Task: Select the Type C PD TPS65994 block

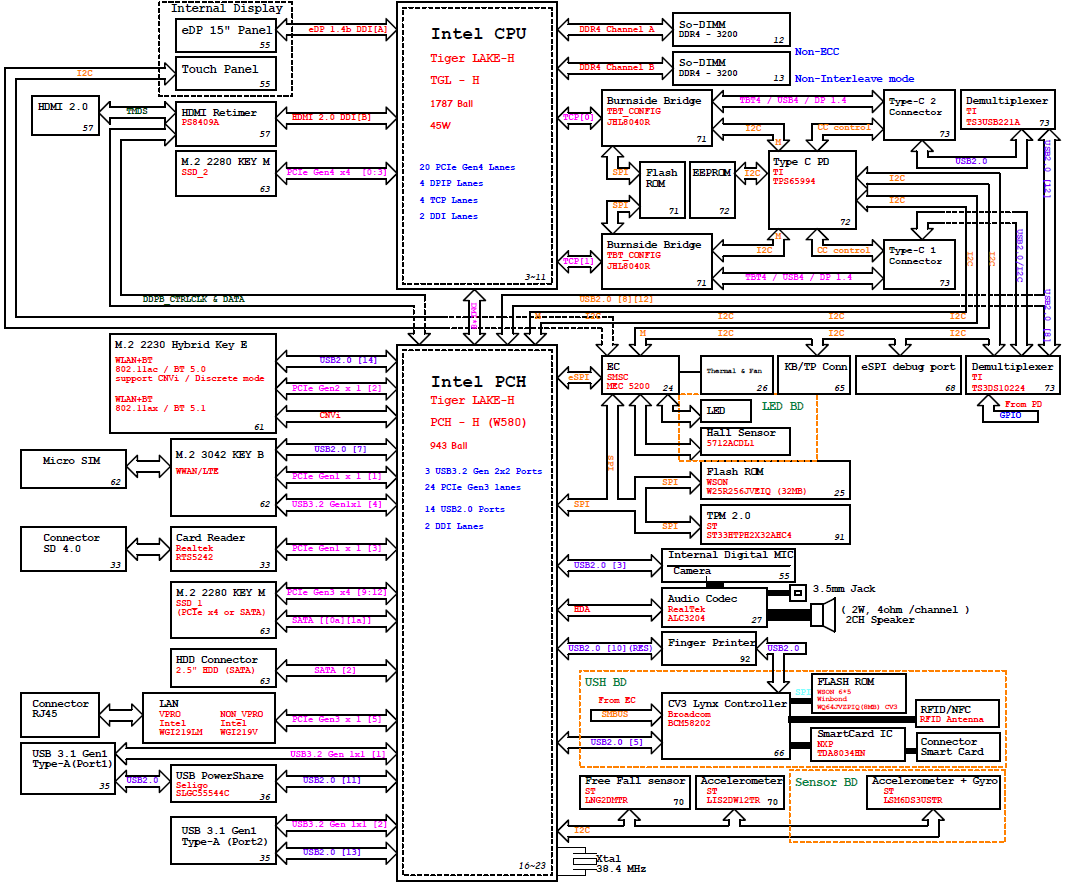Action: [x=812, y=190]
